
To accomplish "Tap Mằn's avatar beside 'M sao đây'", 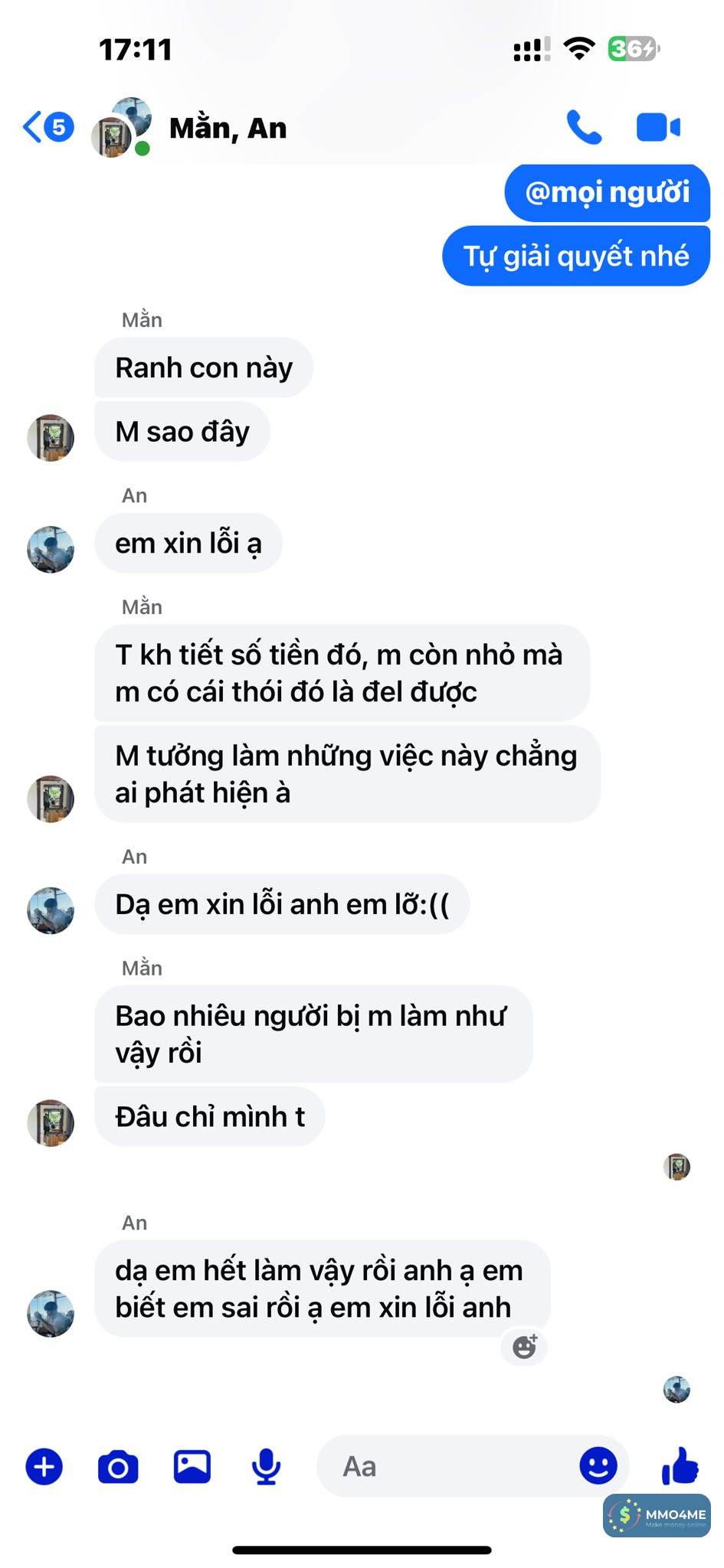I will click(x=51, y=438).
